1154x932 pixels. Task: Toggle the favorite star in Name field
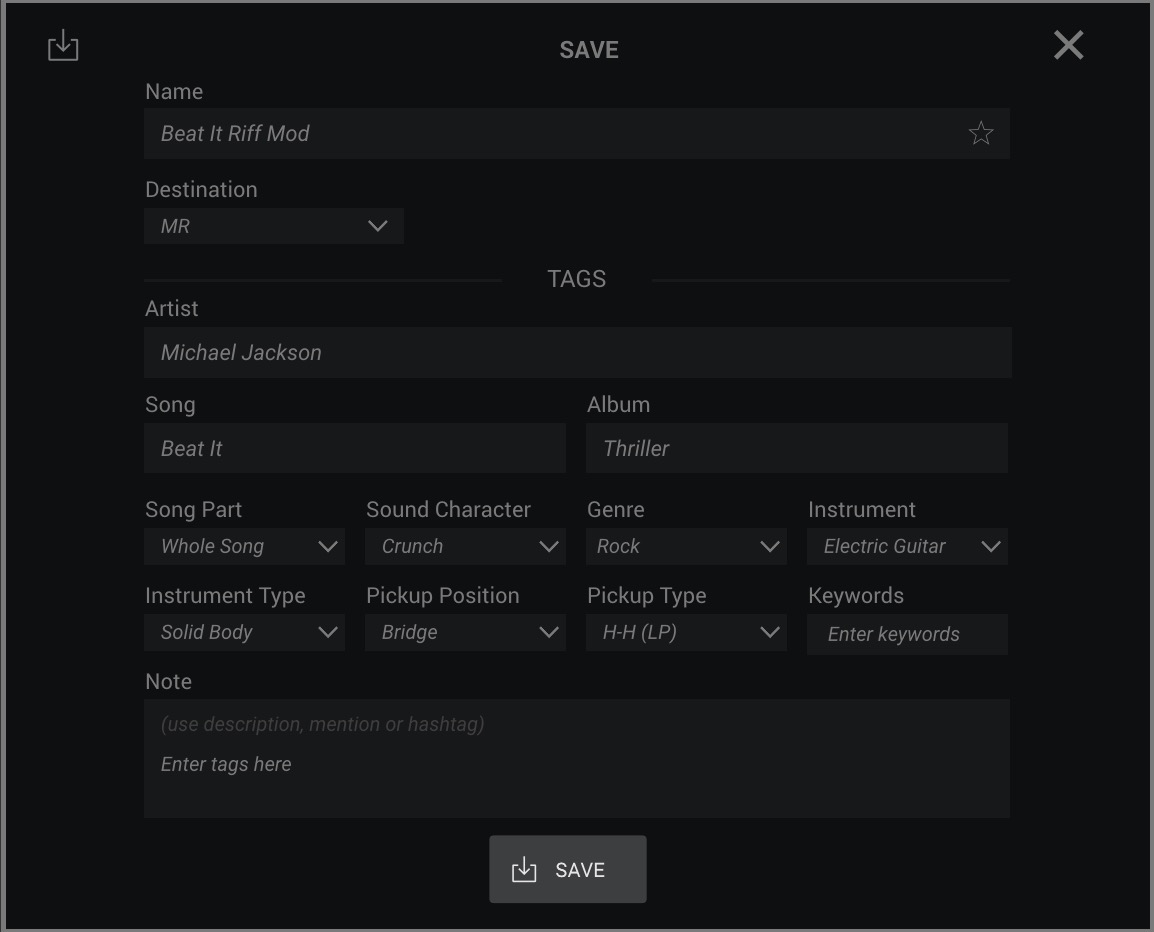click(x=980, y=133)
